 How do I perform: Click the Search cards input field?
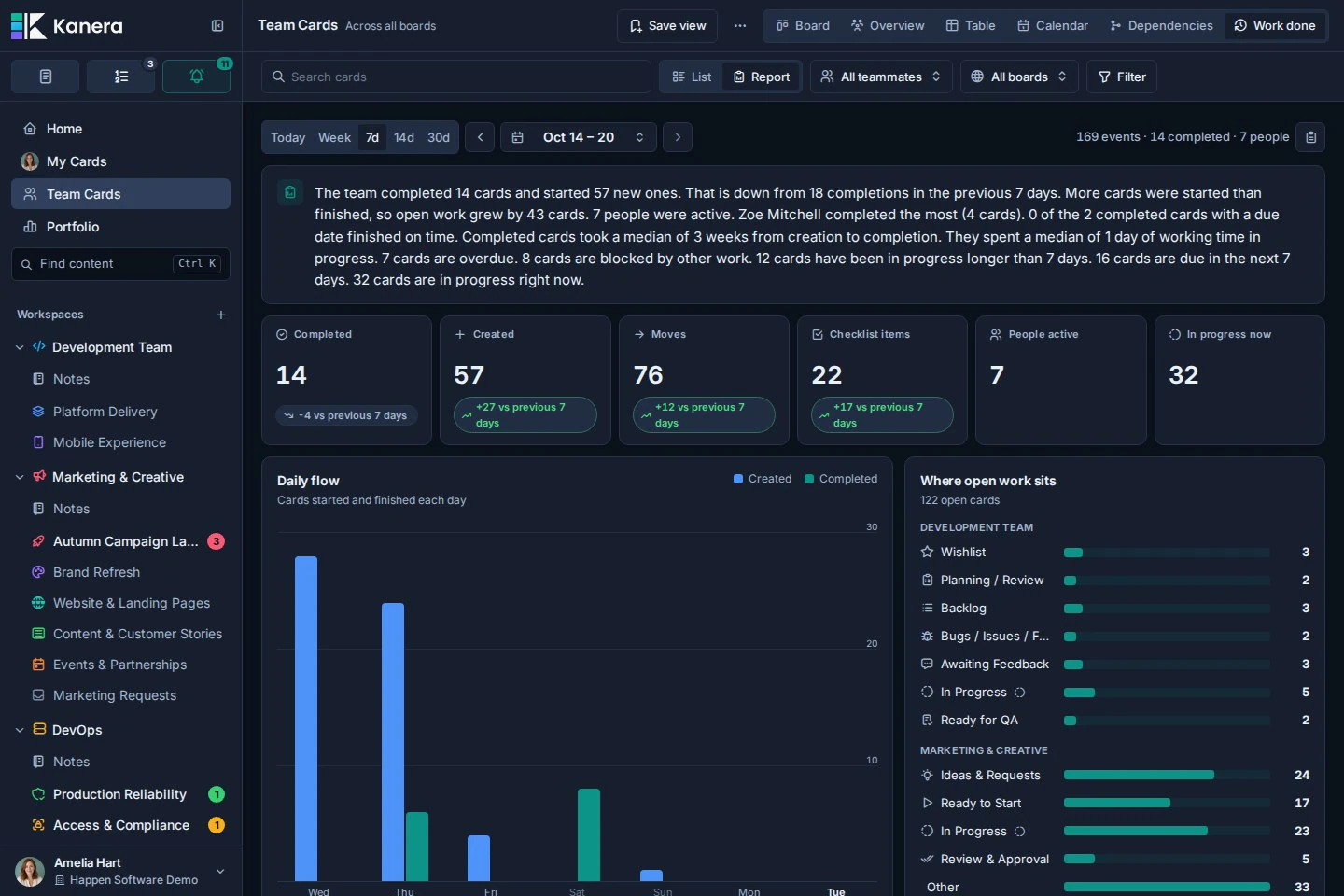click(456, 77)
